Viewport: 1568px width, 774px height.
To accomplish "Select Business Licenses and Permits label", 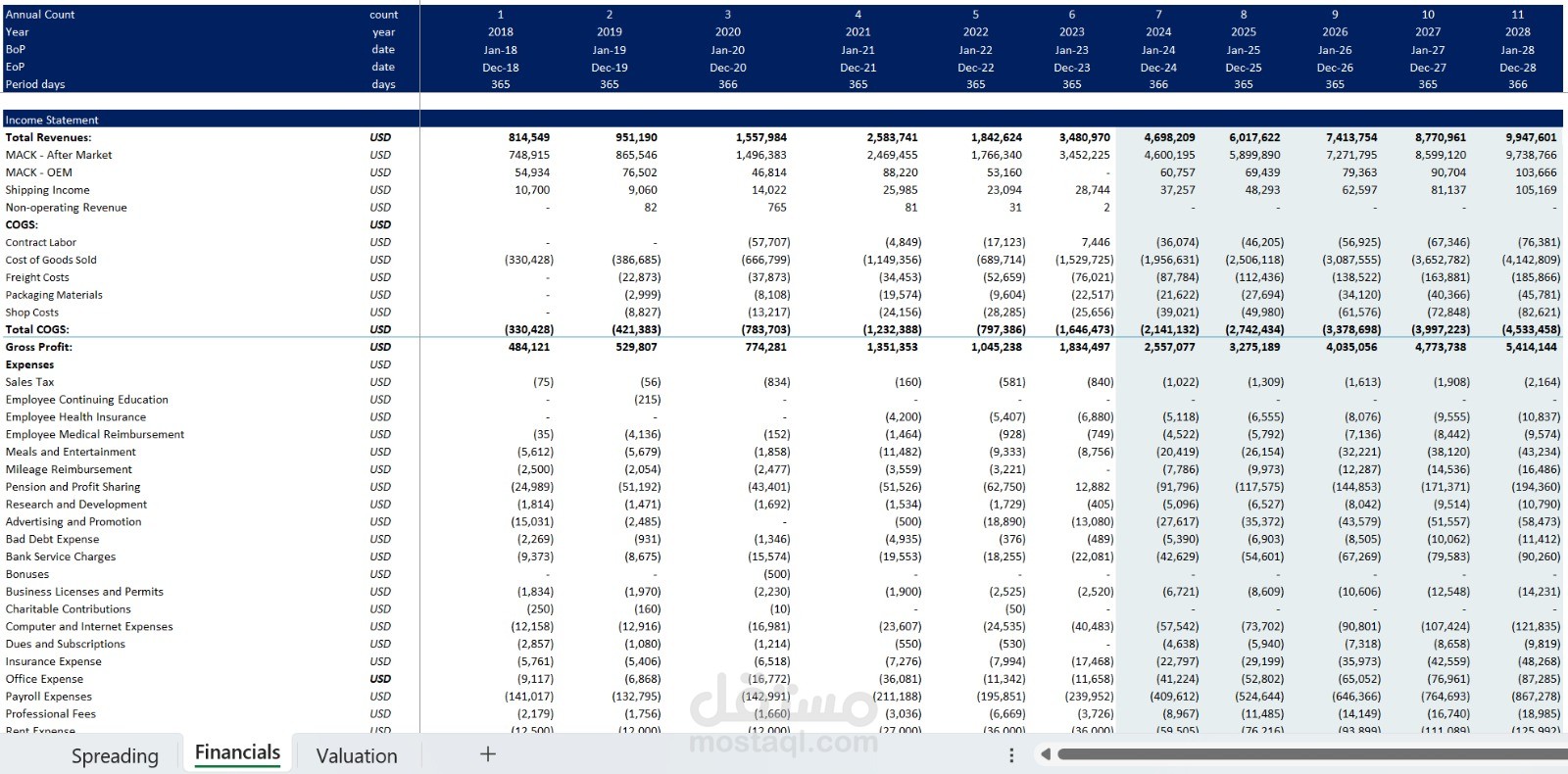I will pos(84,592).
